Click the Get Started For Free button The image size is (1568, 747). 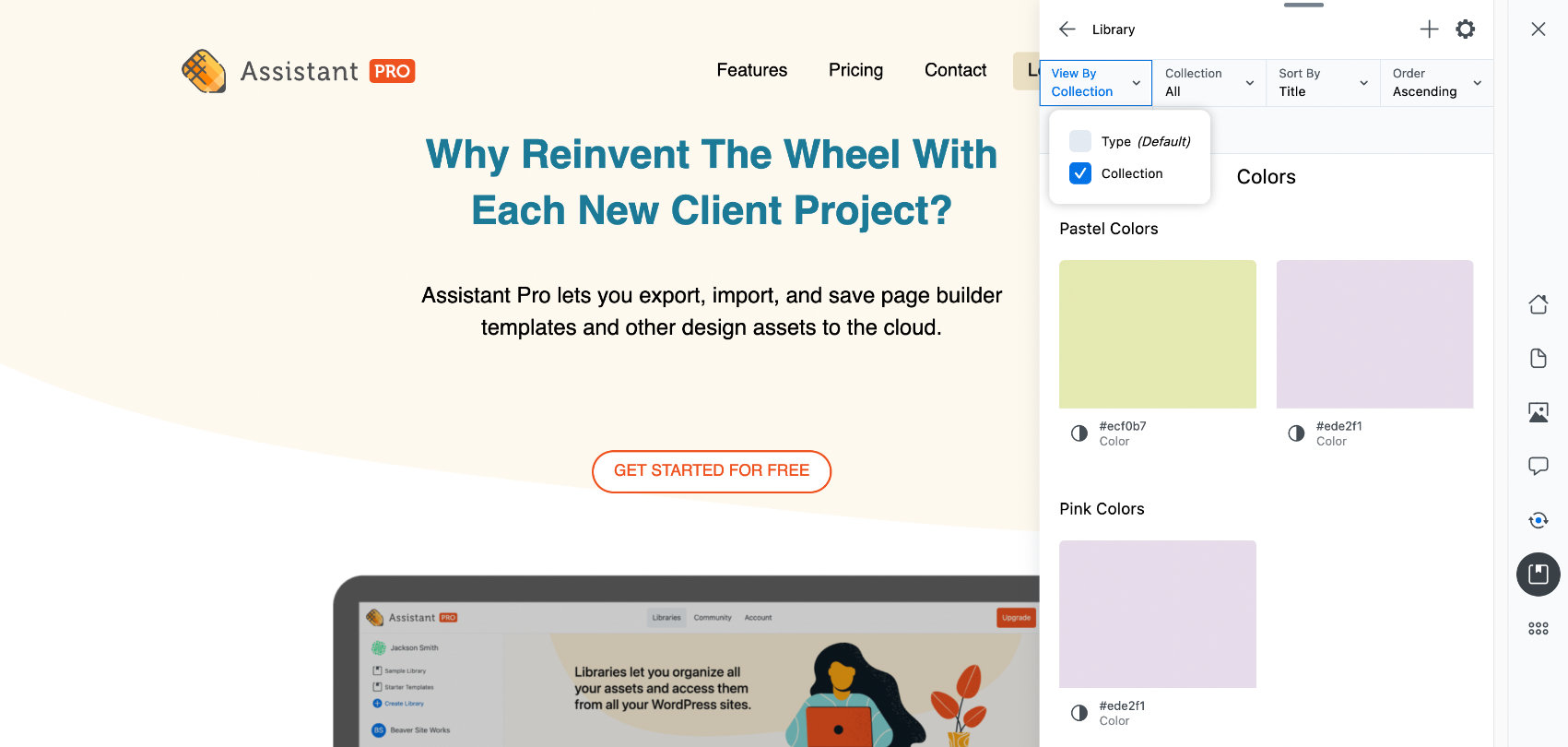click(x=712, y=471)
